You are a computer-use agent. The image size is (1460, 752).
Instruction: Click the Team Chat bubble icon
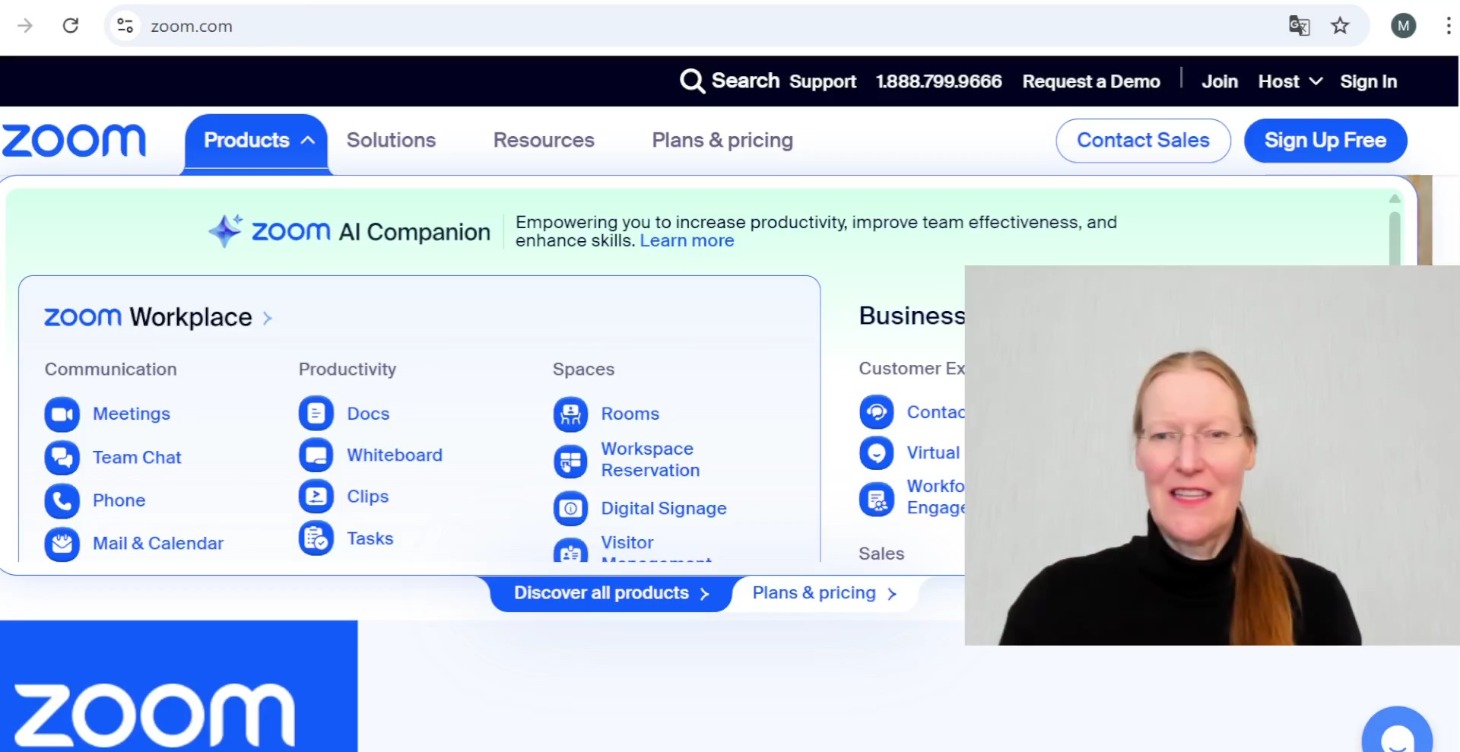(x=62, y=457)
